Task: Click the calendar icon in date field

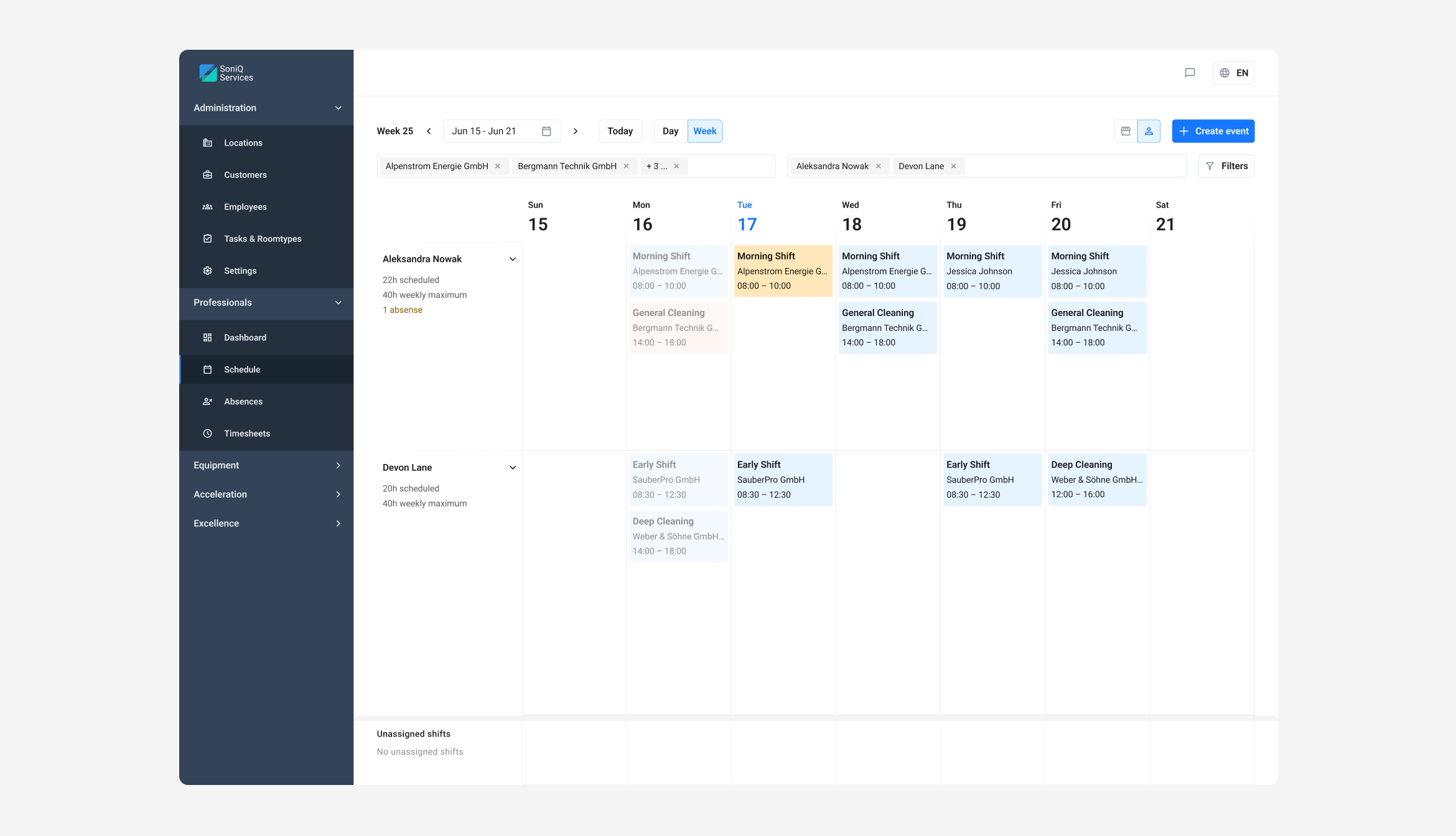Action: [x=546, y=131]
